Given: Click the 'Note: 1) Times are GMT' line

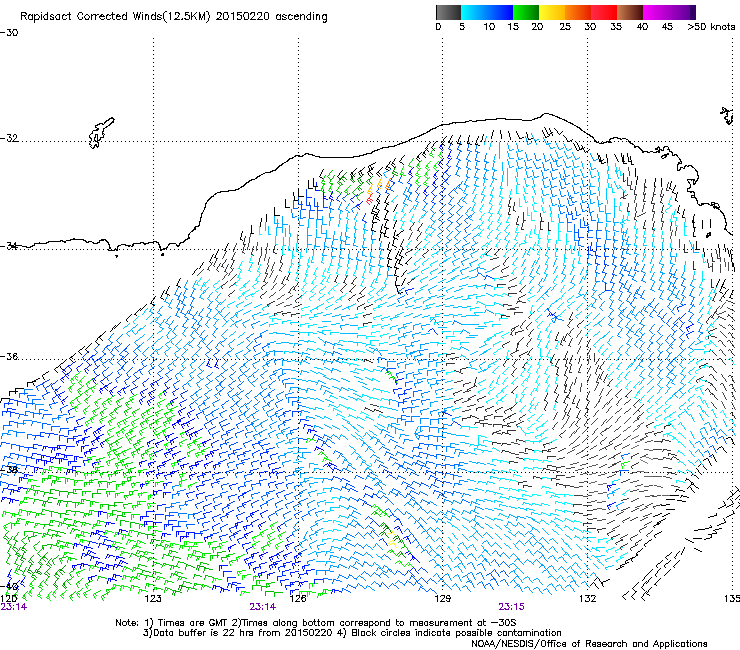Looking at the screenshot, I should pyautogui.click(x=316, y=623).
